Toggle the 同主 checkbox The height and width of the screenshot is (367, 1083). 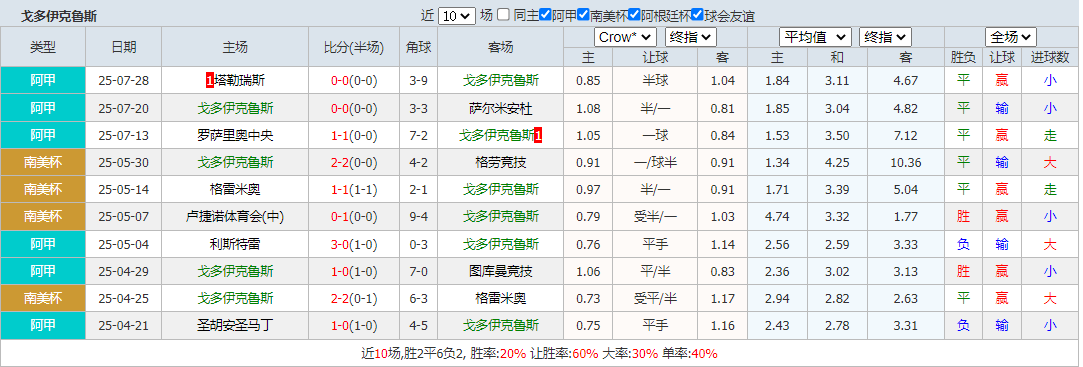pyautogui.click(x=504, y=15)
